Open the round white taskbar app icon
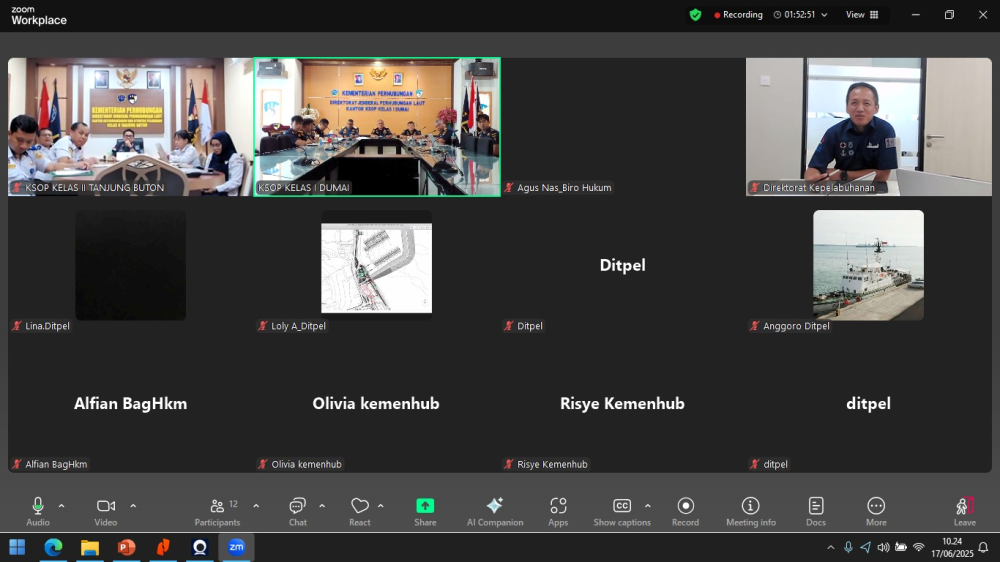This screenshot has width=1000, height=562. [200, 547]
